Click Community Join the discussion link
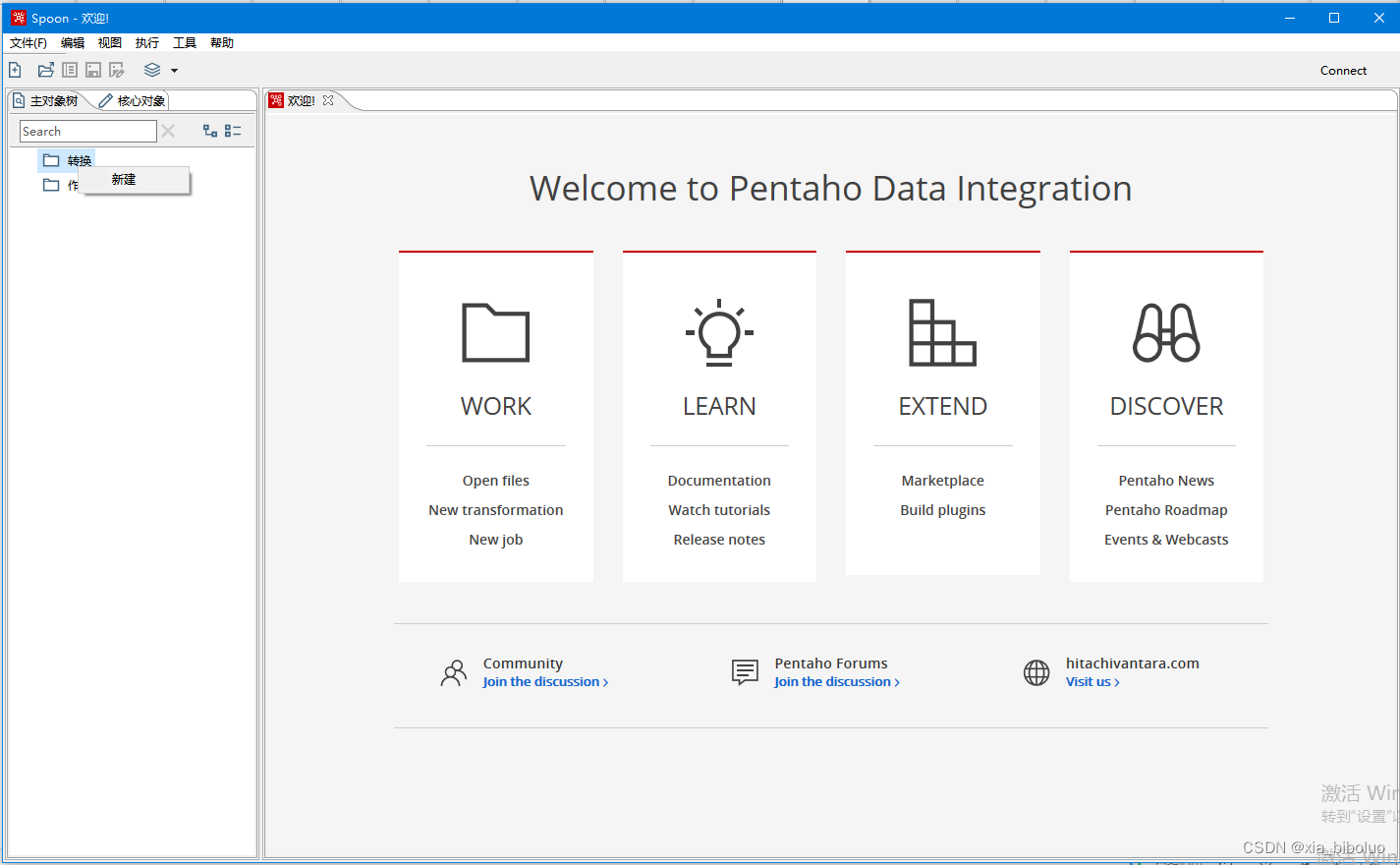 (x=545, y=682)
